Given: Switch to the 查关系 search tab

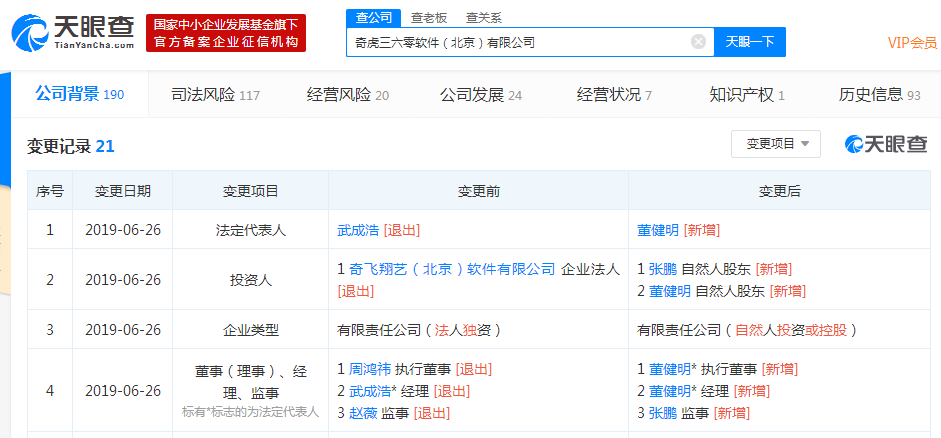Looking at the screenshot, I should (x=484, y=18).
